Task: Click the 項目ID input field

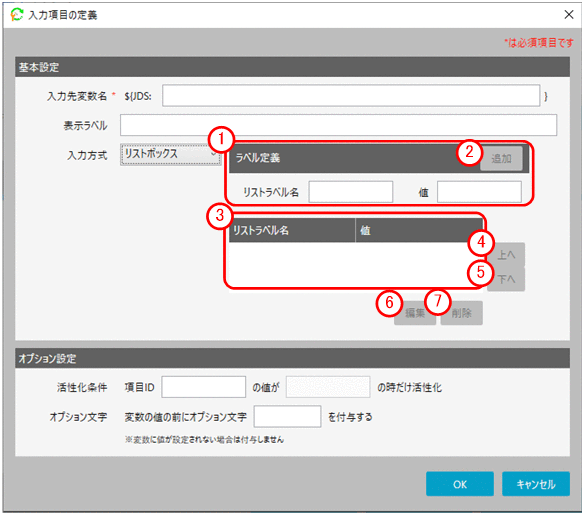Action: coord(203,387)
